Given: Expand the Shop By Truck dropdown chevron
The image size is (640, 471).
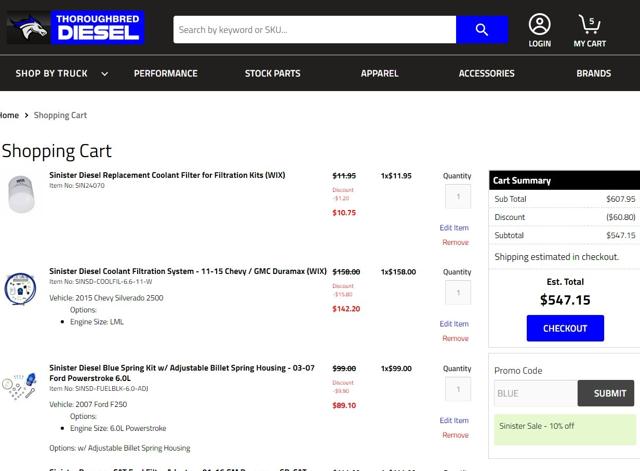Looking at the screenshot, I should (x=104, y=74).
